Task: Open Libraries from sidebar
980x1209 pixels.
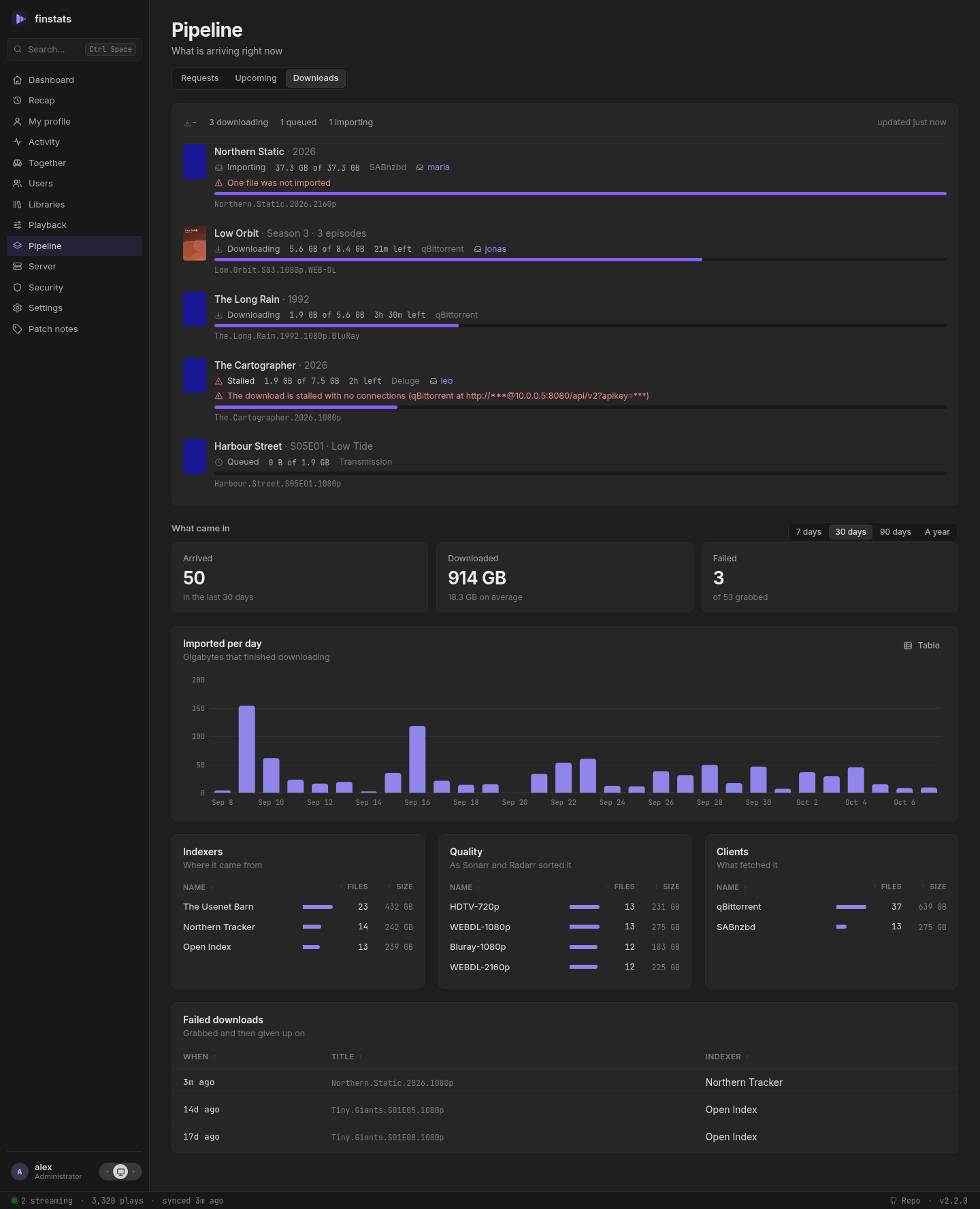Action: 74,204
